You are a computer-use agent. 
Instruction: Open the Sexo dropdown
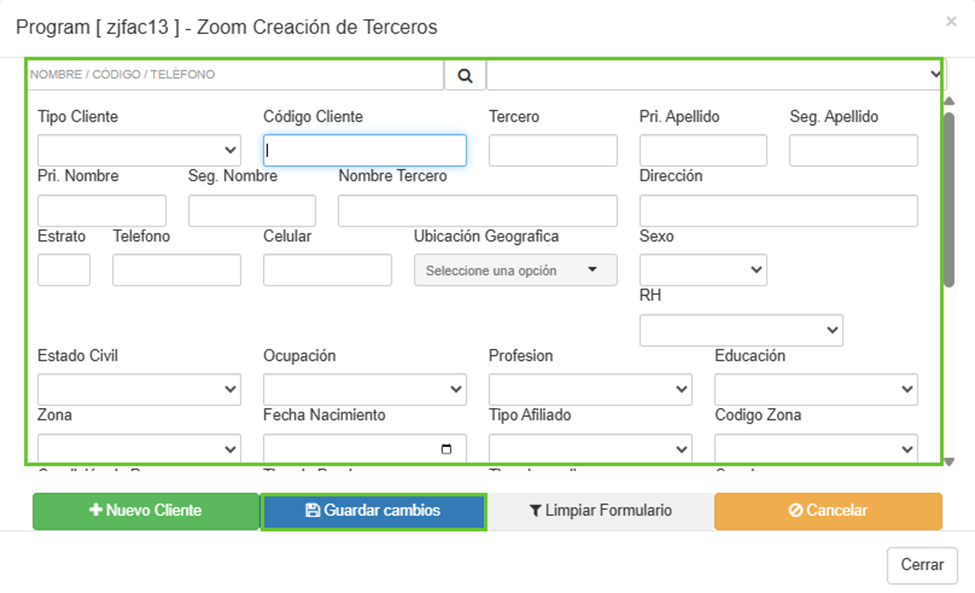(x=702, y=270)
